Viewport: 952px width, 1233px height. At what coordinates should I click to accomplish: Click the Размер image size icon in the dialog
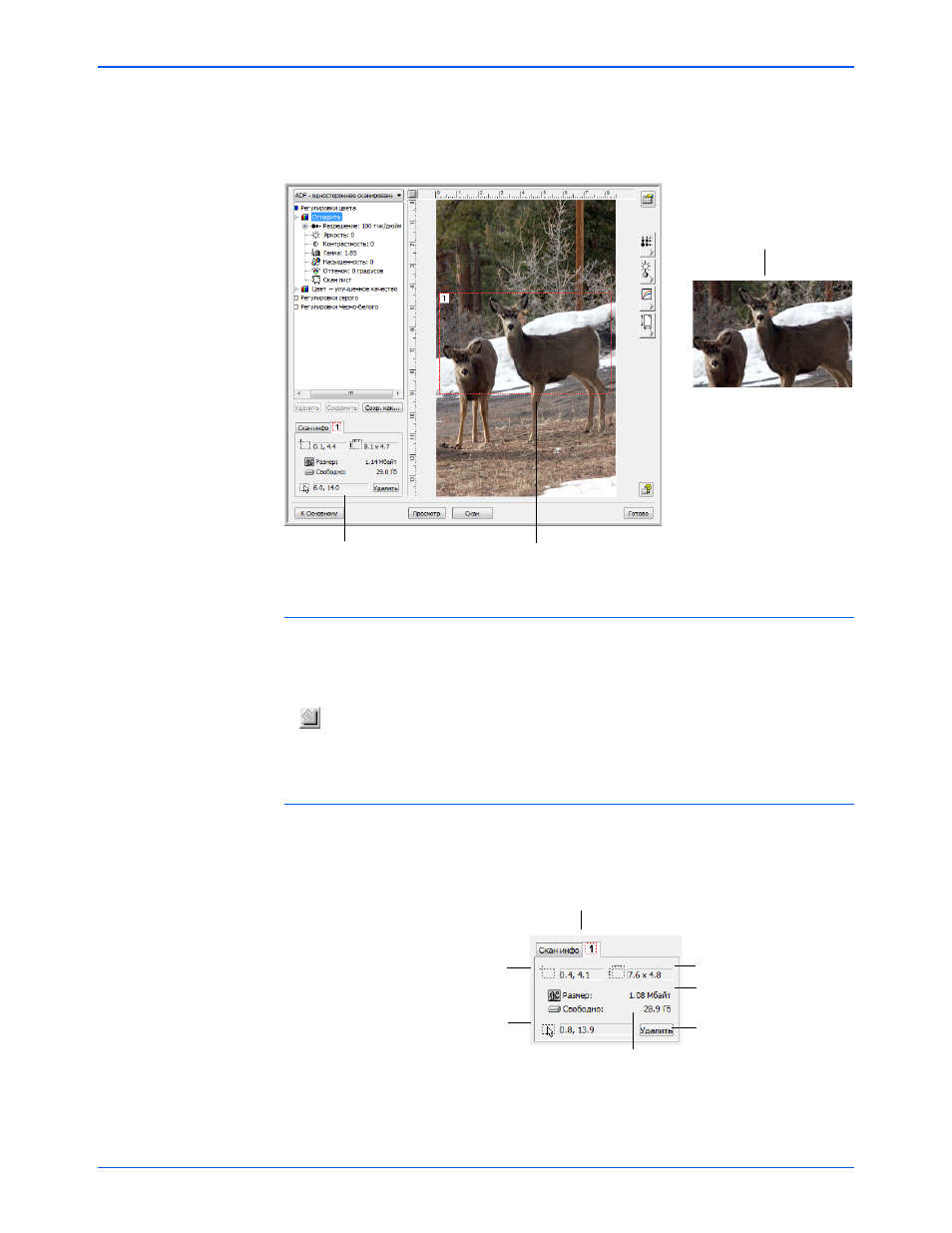(309, 462)
